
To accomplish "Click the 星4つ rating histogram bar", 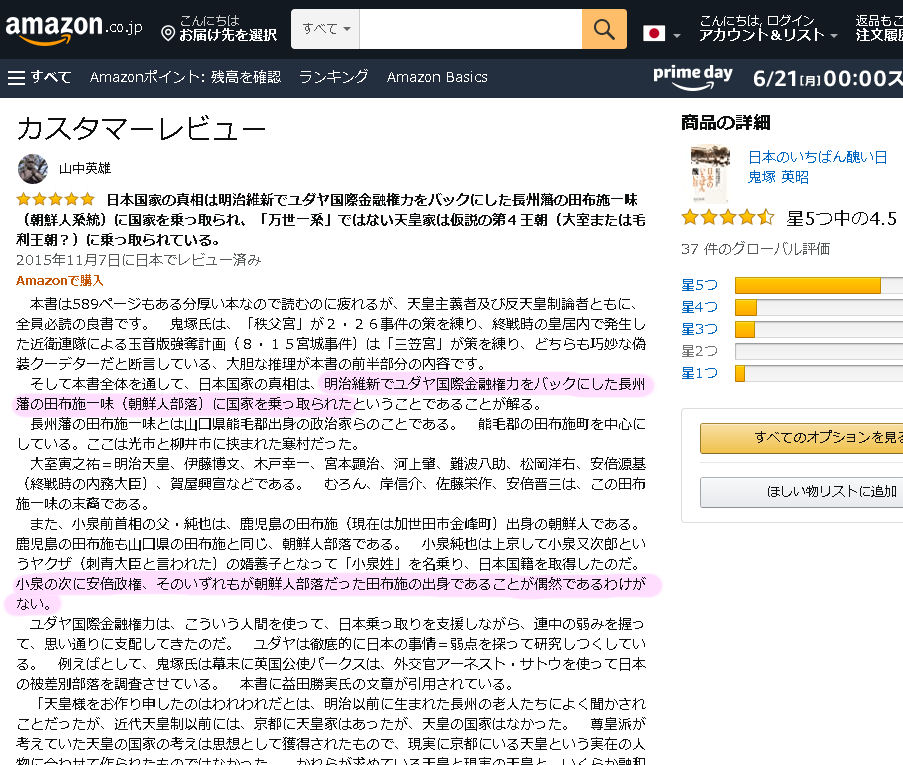I will coord(819,308).
